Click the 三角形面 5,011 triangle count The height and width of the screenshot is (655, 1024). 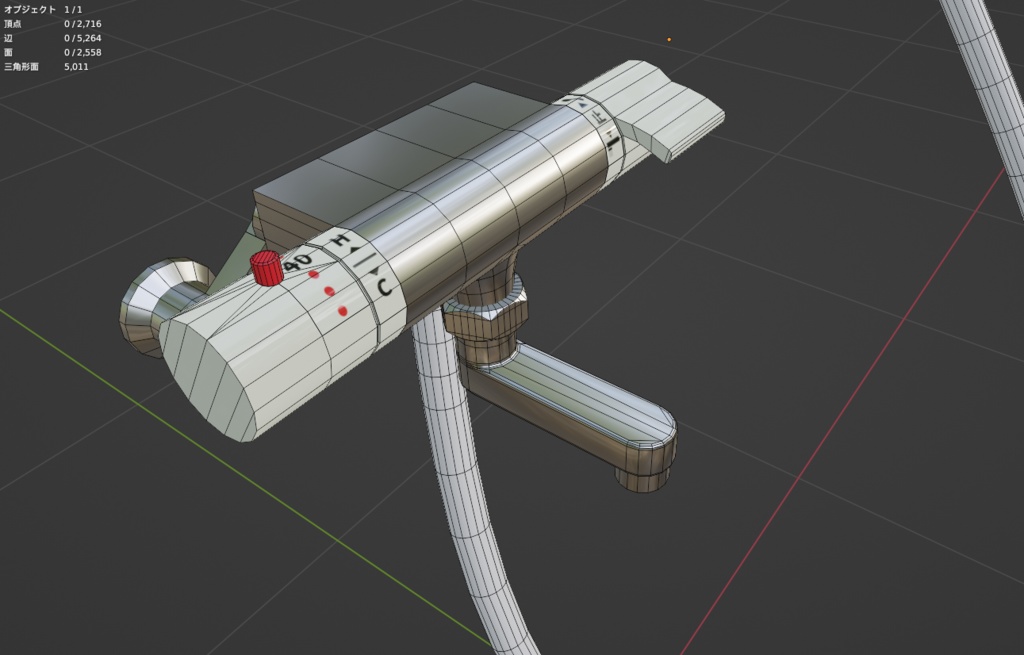coord(46,67)
